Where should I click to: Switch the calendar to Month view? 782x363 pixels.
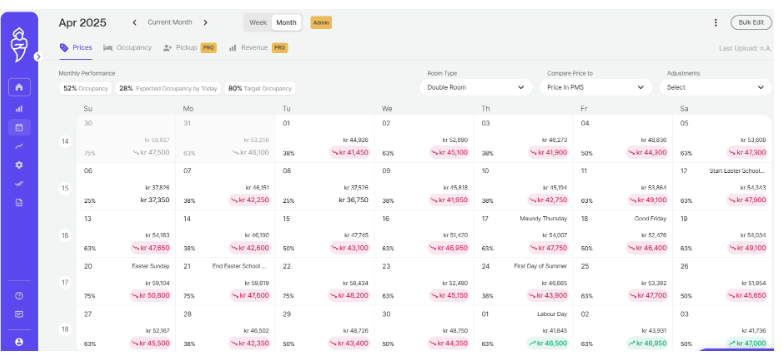286,22
